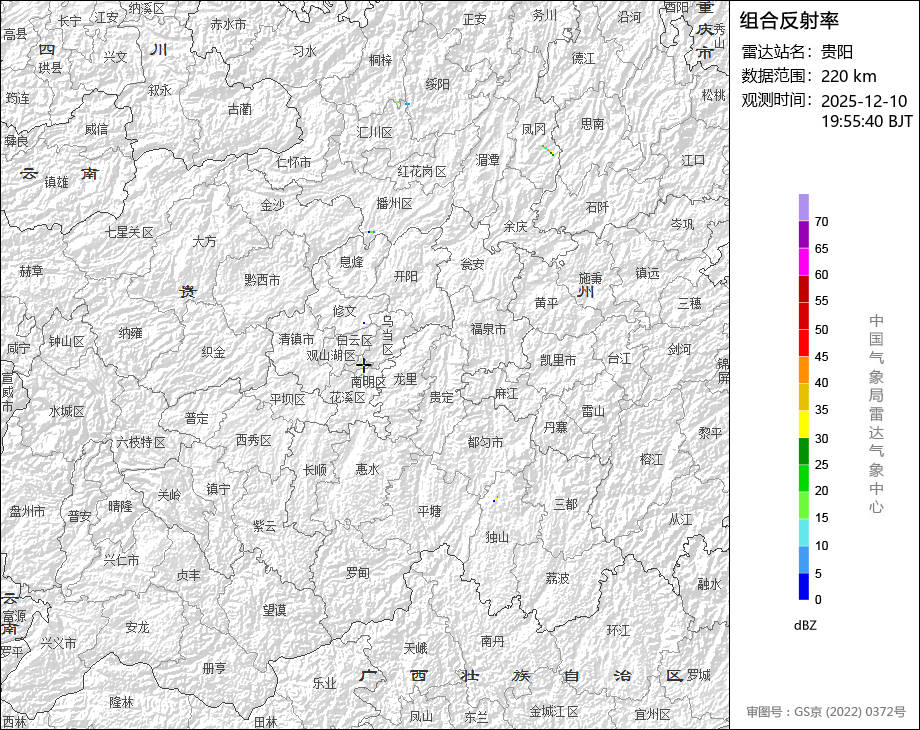Image resolution: width=920 pixels, height=730 pixels.
Task: Click the 独山 map label
Action: pyautogui.click(x=497, y=537)
